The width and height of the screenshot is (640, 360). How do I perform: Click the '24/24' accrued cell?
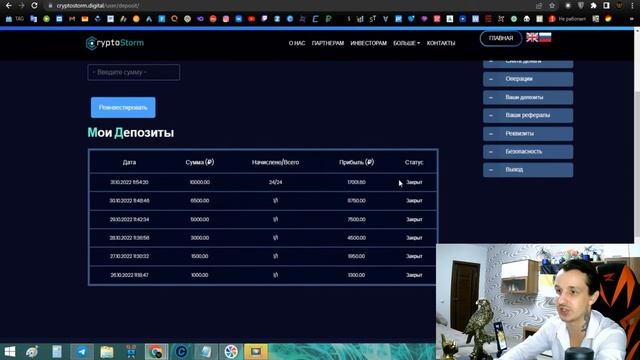275,182
